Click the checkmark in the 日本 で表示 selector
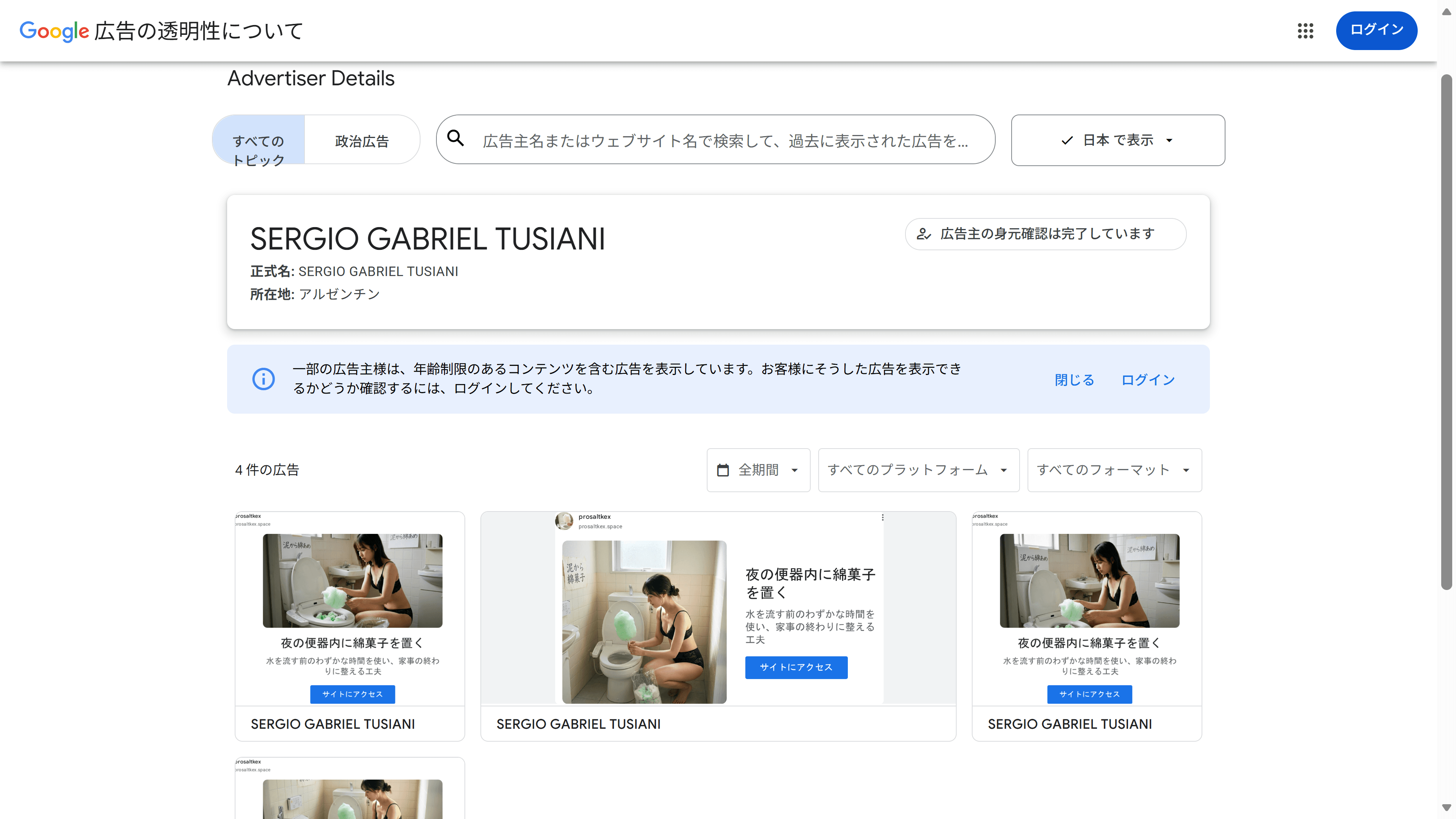1456x819 pixels. click(x=1067, y=140)
